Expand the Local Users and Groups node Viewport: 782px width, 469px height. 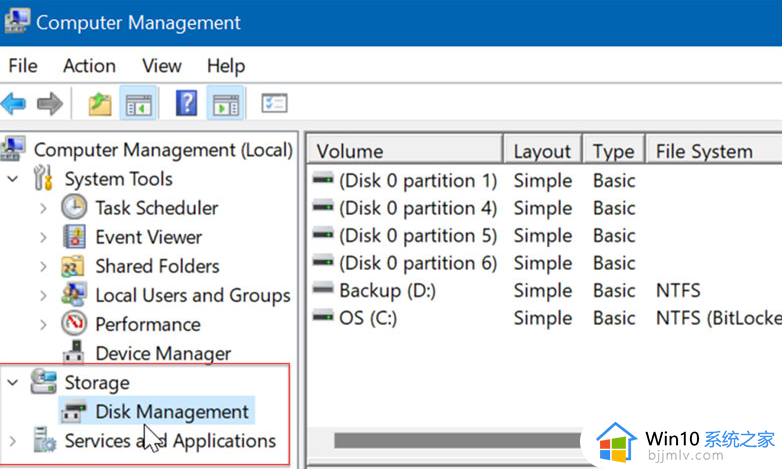click(43, 295)
